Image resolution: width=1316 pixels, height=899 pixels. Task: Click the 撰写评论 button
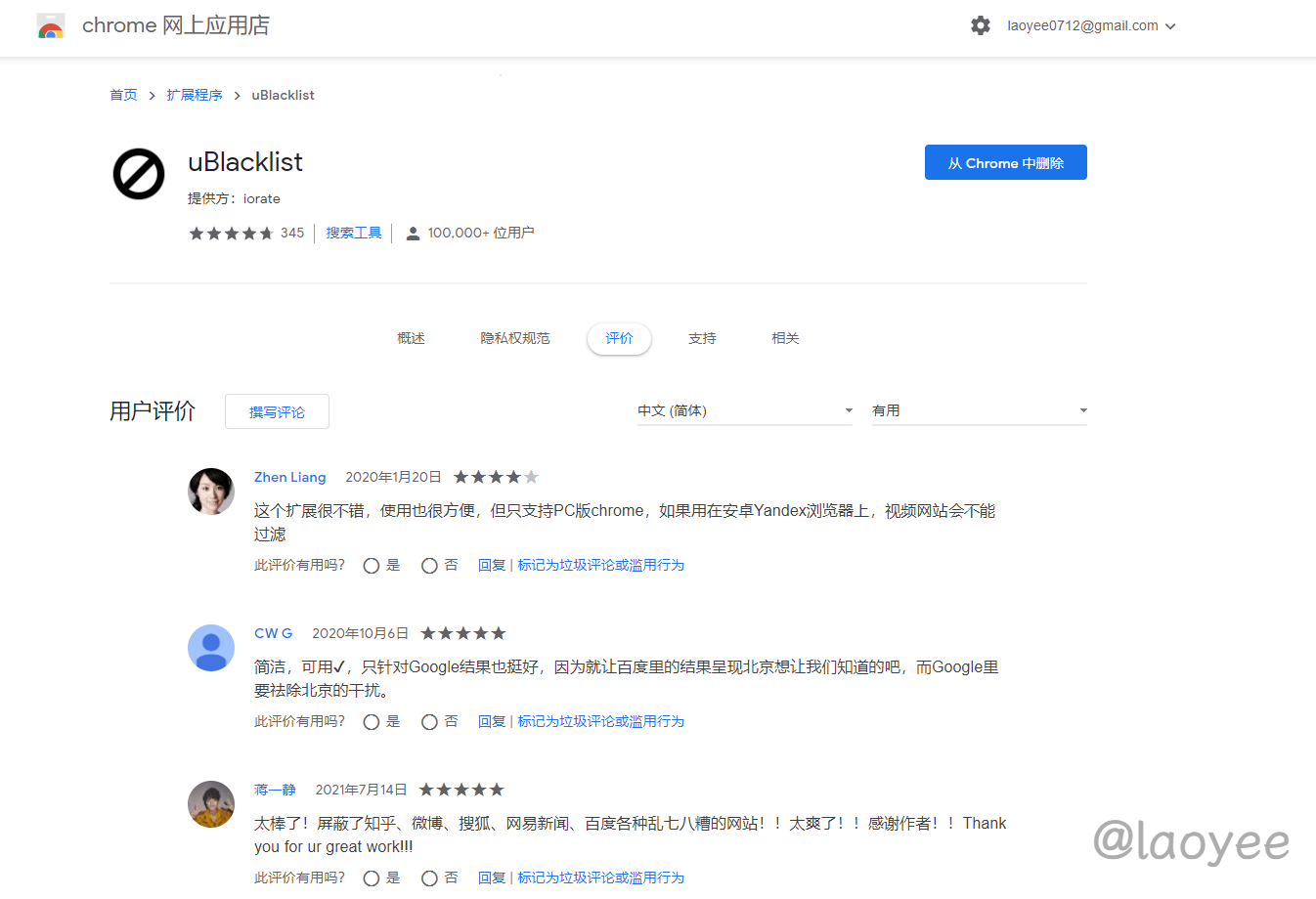[277, 412]
